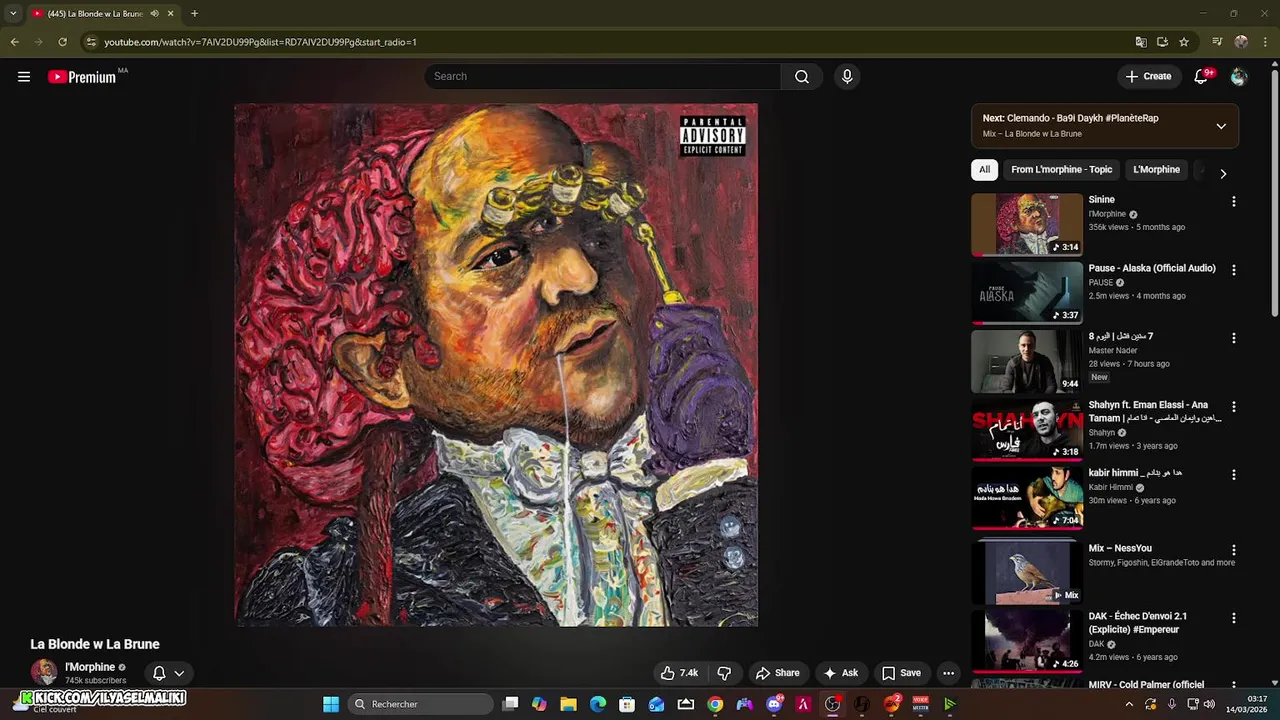Image resolution: width=1280 pixels, height=720 pixels.
Task: Open a new browser tab
Action: tap(194, 14)
